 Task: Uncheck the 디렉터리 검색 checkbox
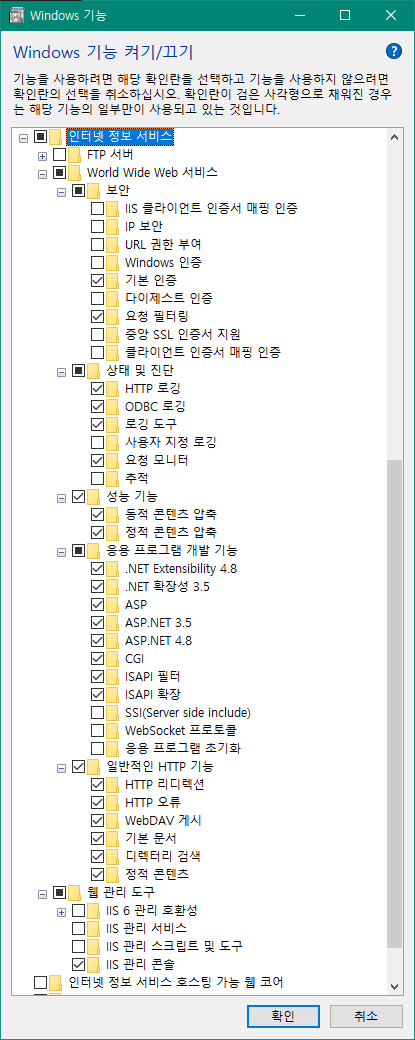point(97,856)
